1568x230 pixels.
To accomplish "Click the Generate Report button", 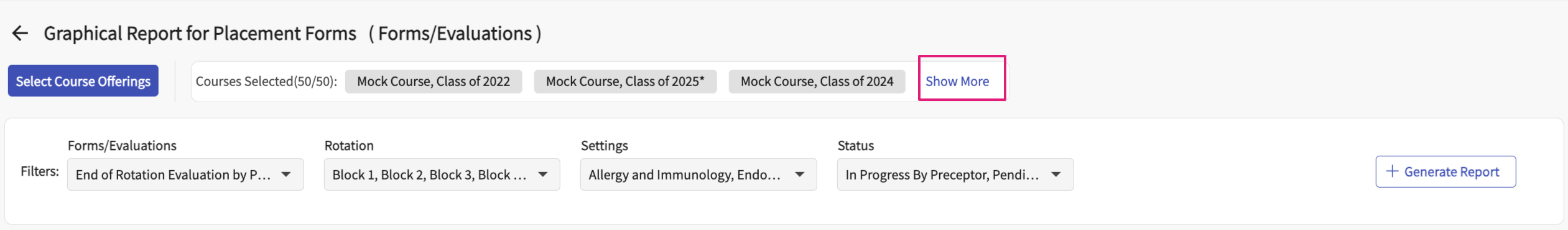I will click(1445, 171).
